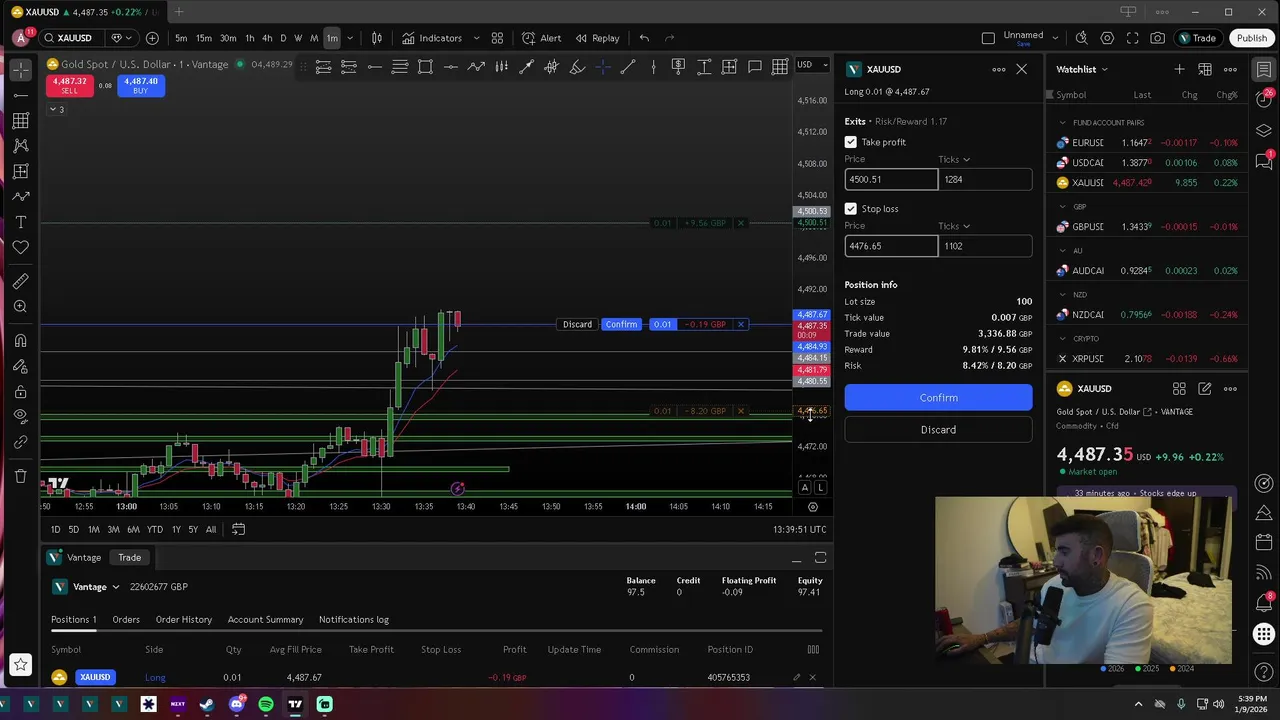The width and height of the screenshot is (1280, 720).
Task: Select the text annotation tool in left sidebar
Action: pos(20,222)
